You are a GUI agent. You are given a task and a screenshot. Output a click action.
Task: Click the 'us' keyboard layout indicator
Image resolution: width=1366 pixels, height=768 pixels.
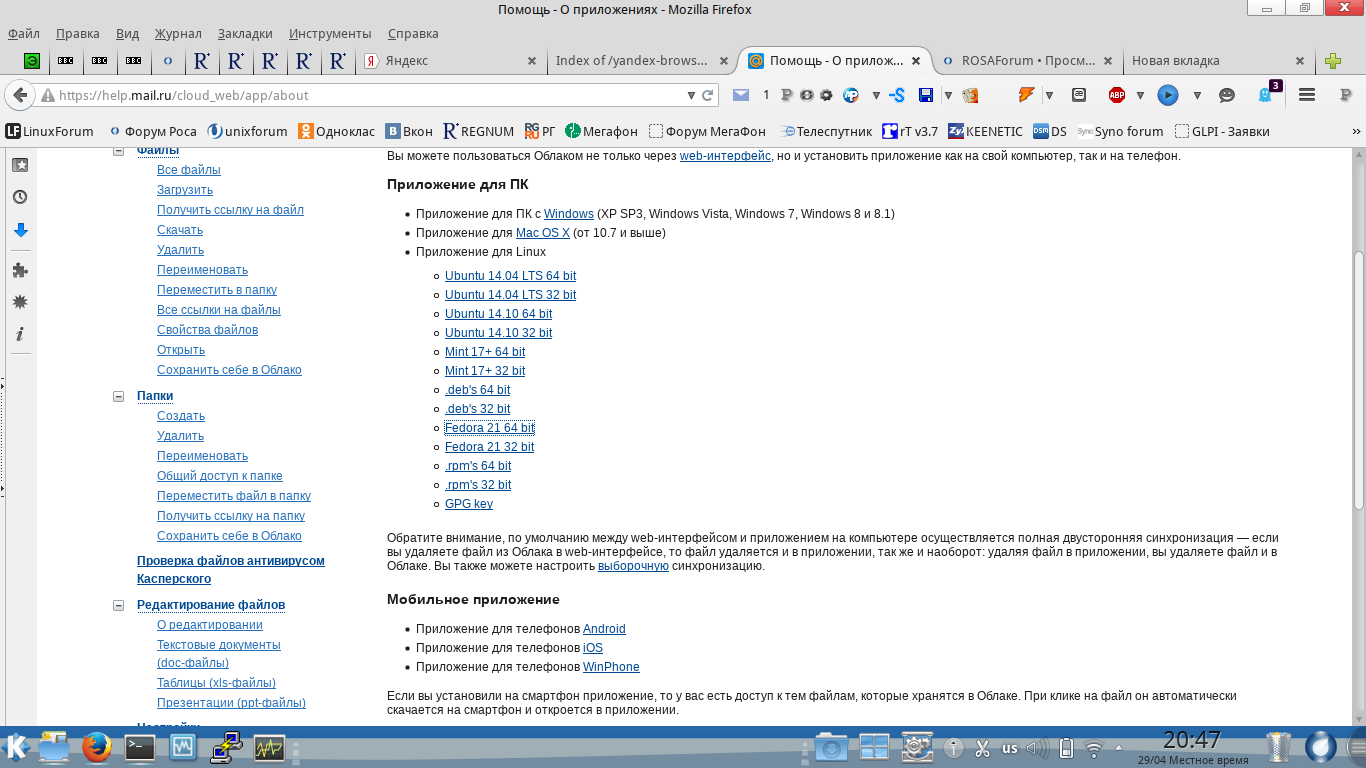pyautogui.click(x=1010, y=748)
